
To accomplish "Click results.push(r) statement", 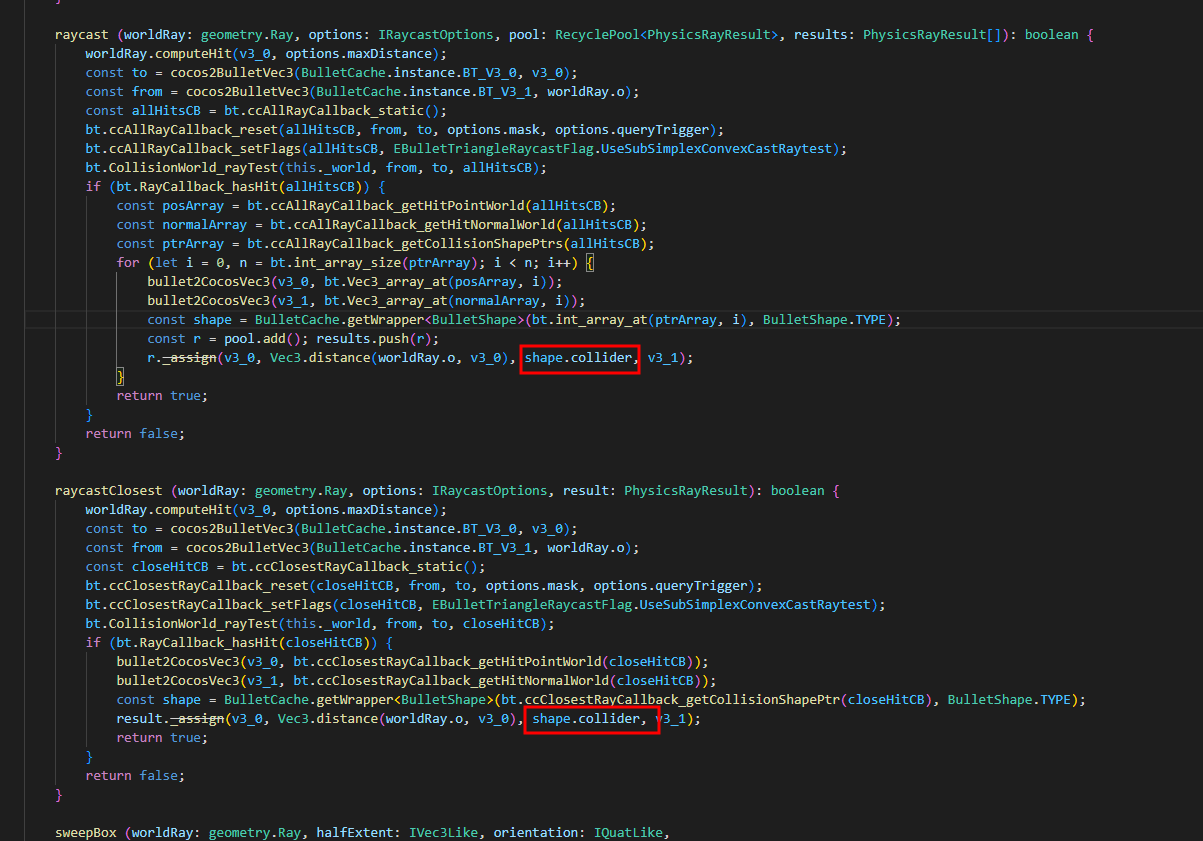I will tap(378, 338).
